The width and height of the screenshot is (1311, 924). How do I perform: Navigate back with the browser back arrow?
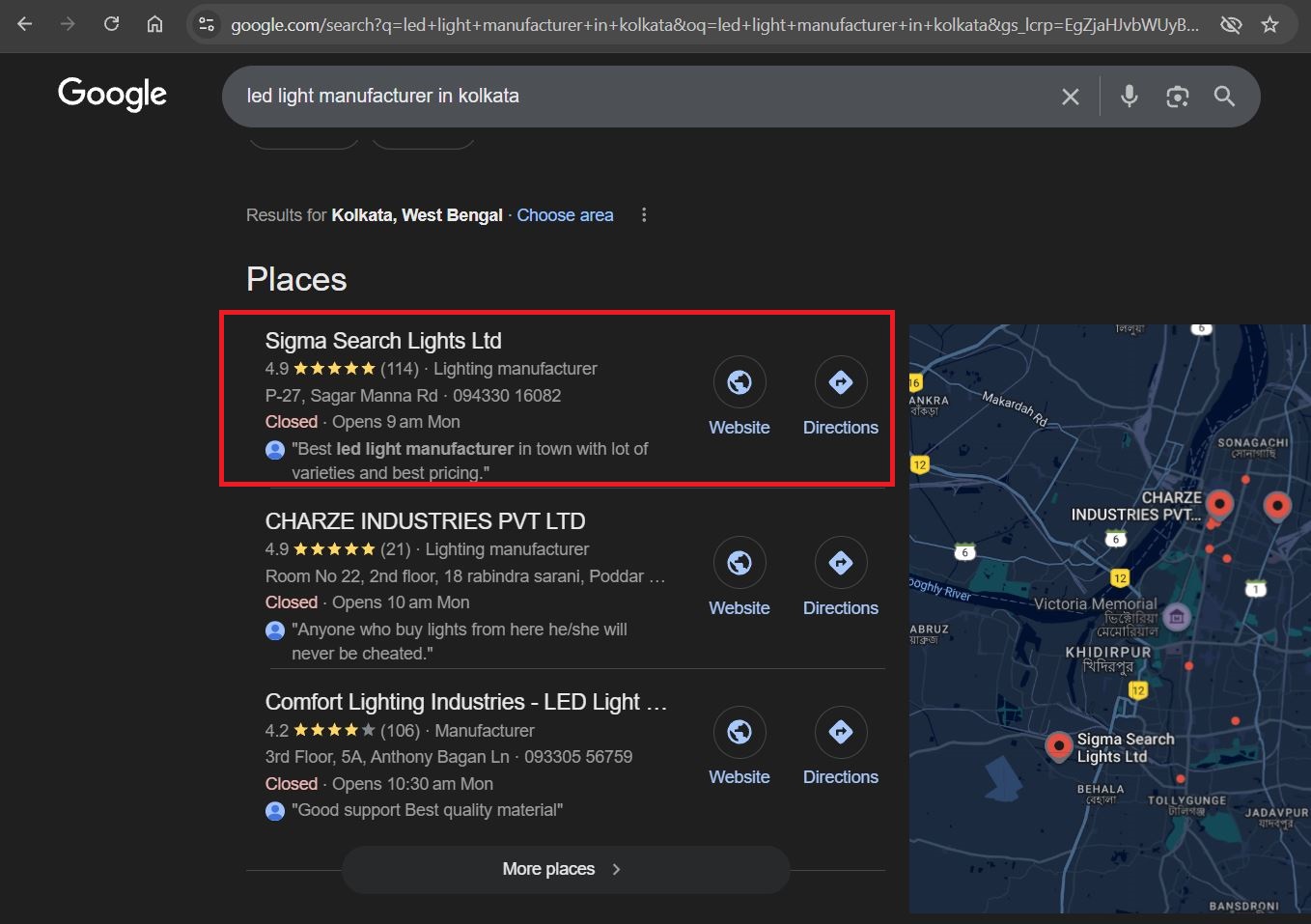click(24, 24)
